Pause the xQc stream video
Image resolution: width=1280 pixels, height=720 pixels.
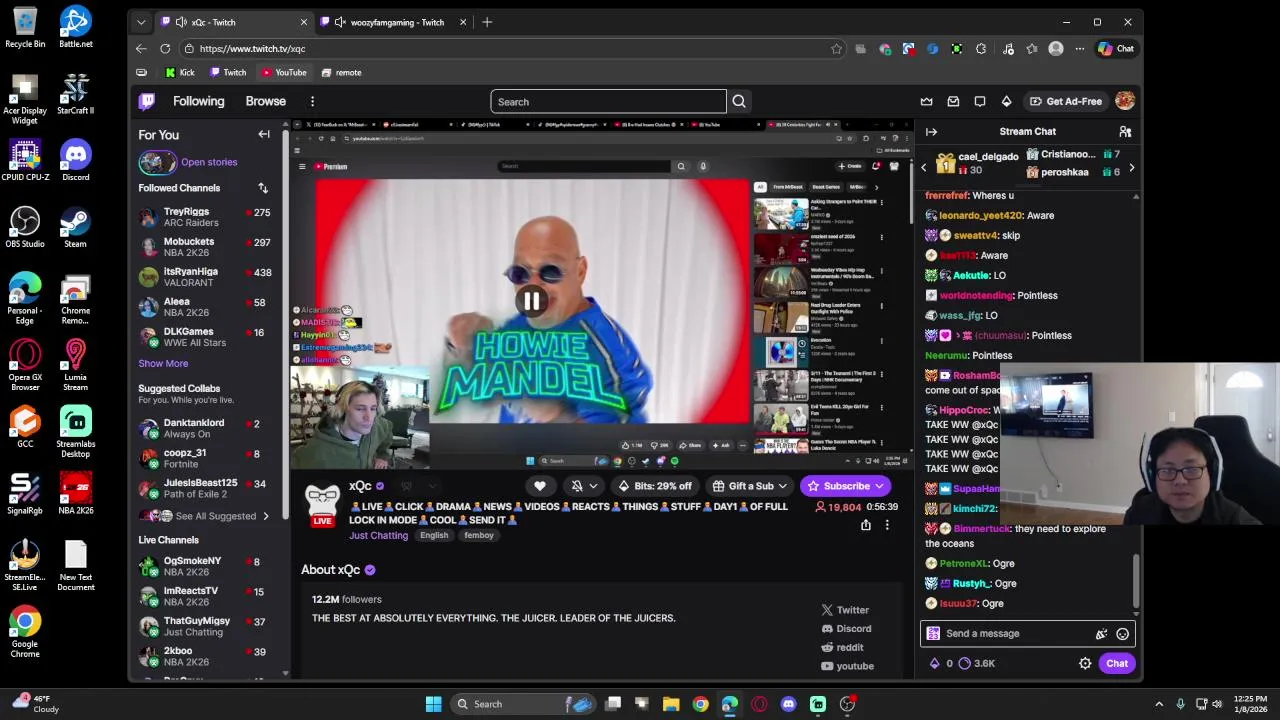tap(531, 300)
